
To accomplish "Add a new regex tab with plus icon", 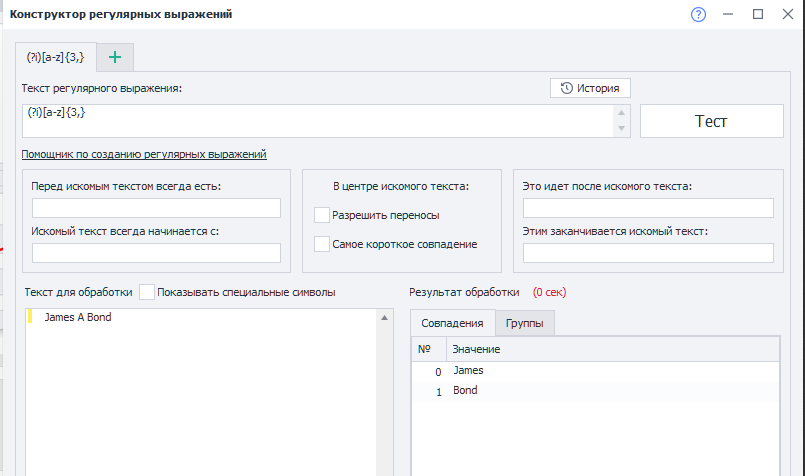I will click(115, 57).
